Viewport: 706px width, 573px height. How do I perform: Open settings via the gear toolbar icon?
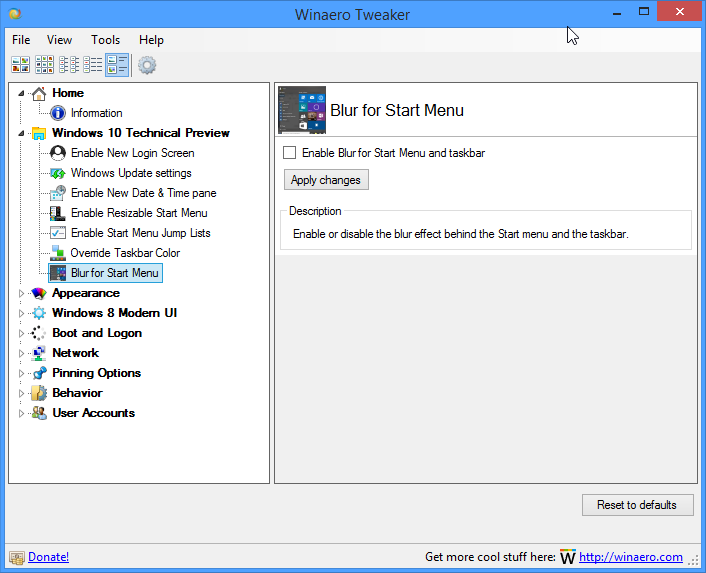[x=147, y=65]
